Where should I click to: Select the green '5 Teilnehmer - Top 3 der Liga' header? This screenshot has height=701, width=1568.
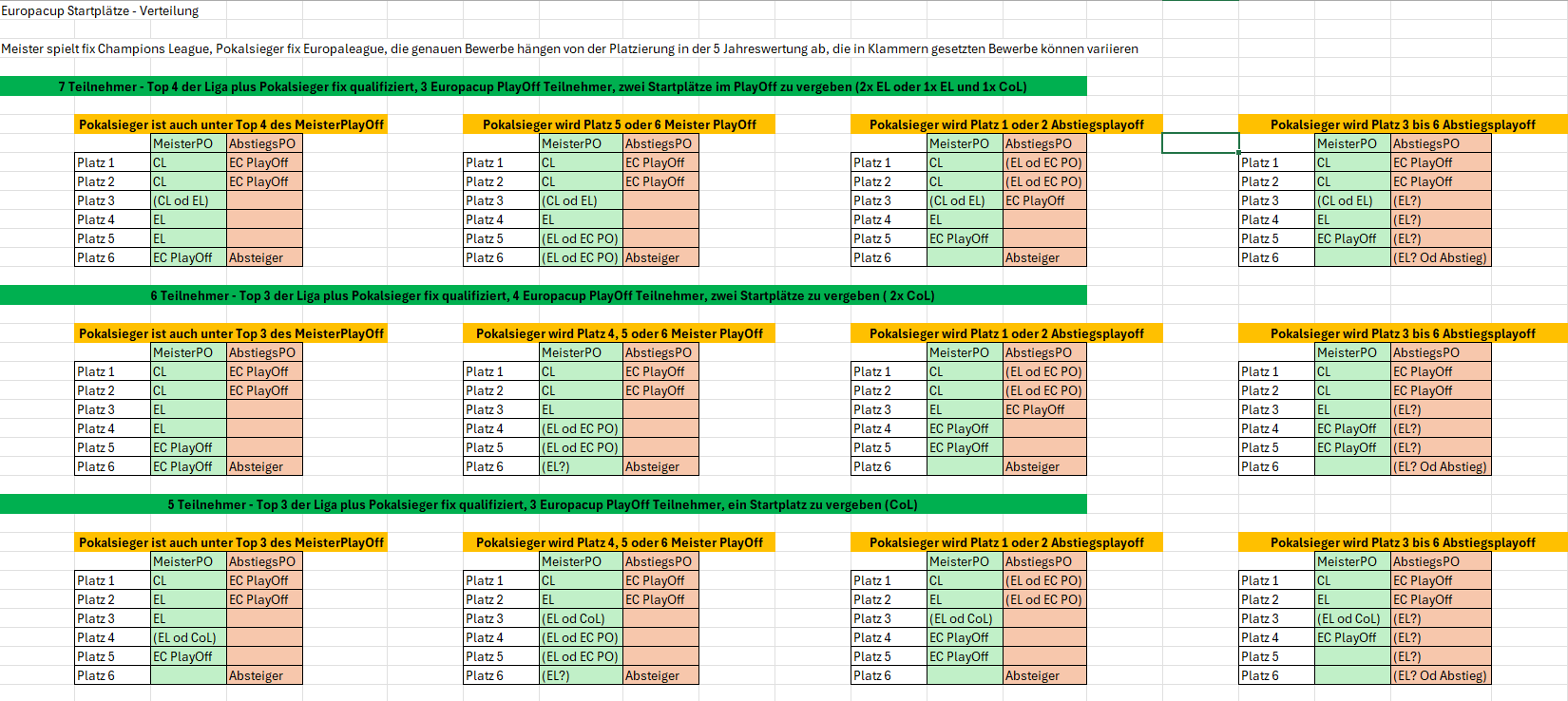543,504
